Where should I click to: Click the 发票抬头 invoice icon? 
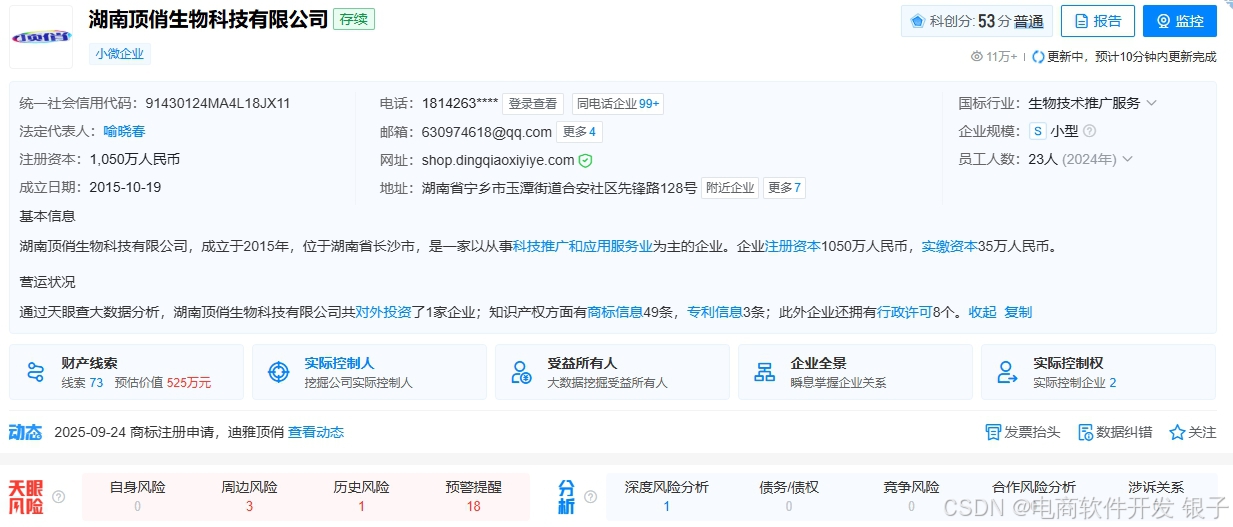[993, 432]
